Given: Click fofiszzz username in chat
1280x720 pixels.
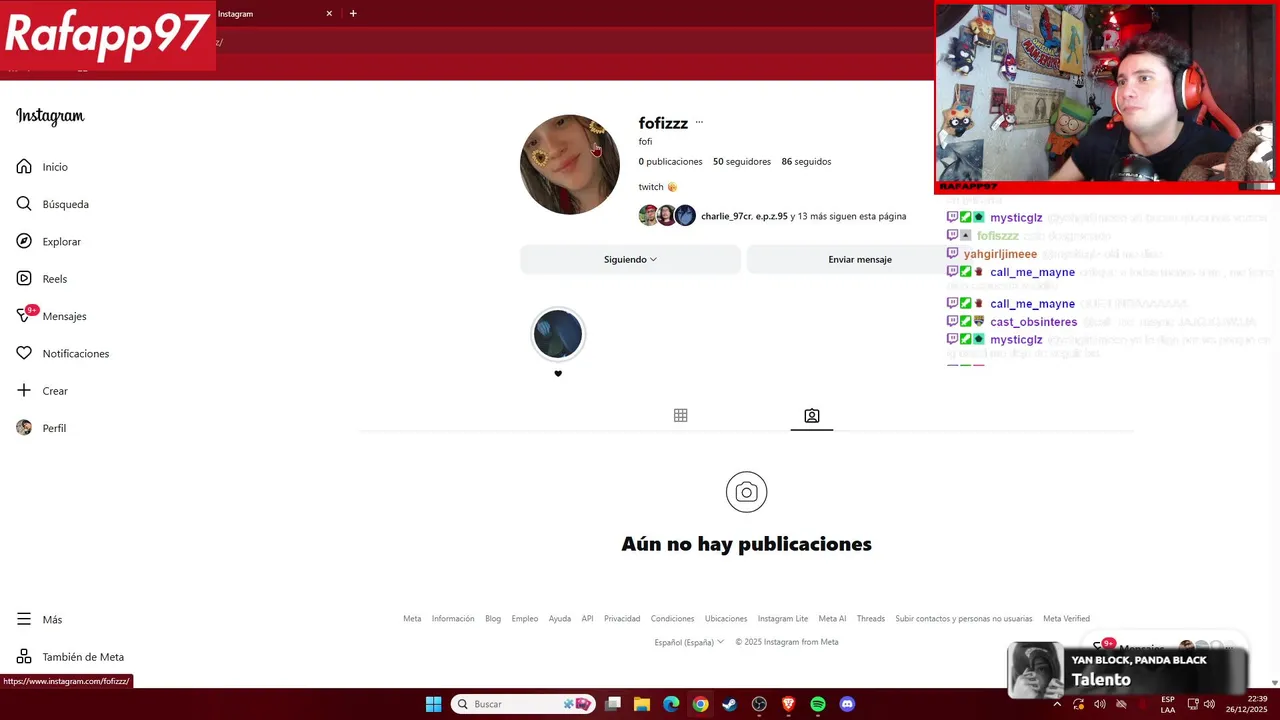Looking at the screenshot, I should pos(998,236).
